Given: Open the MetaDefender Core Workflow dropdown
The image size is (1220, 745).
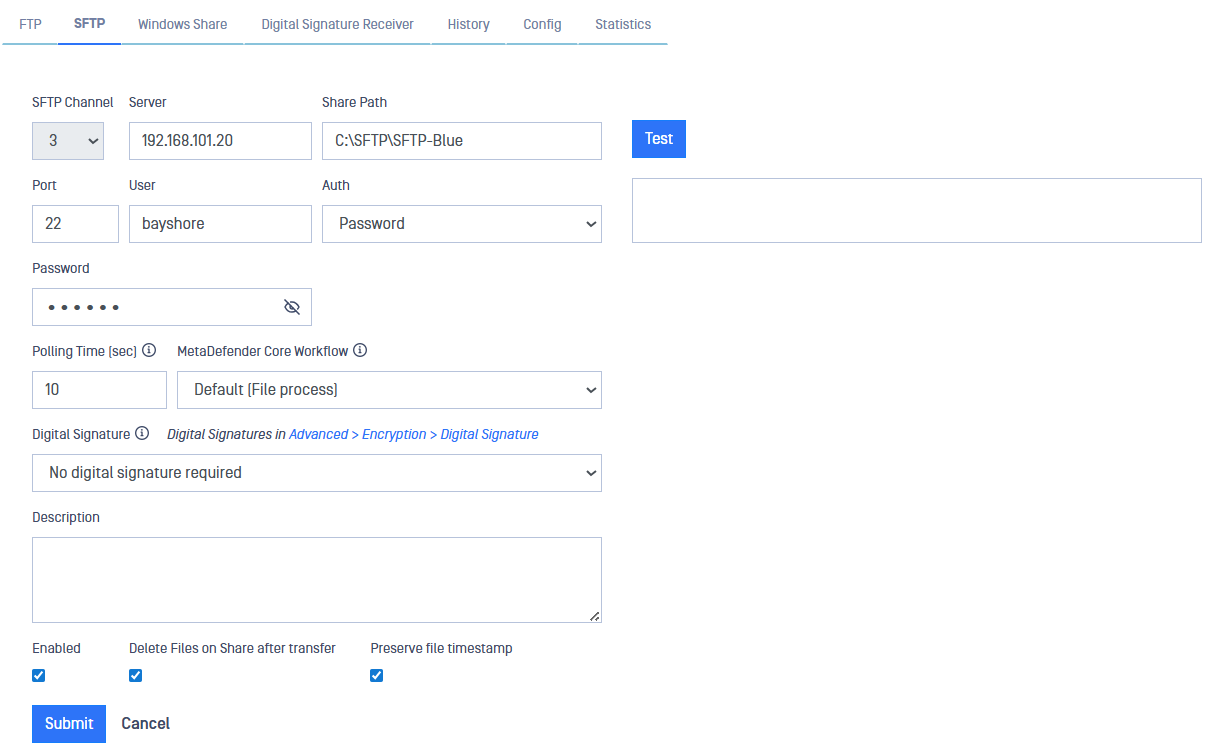Looking at the screenshot, I should click(x=389, y=390).
